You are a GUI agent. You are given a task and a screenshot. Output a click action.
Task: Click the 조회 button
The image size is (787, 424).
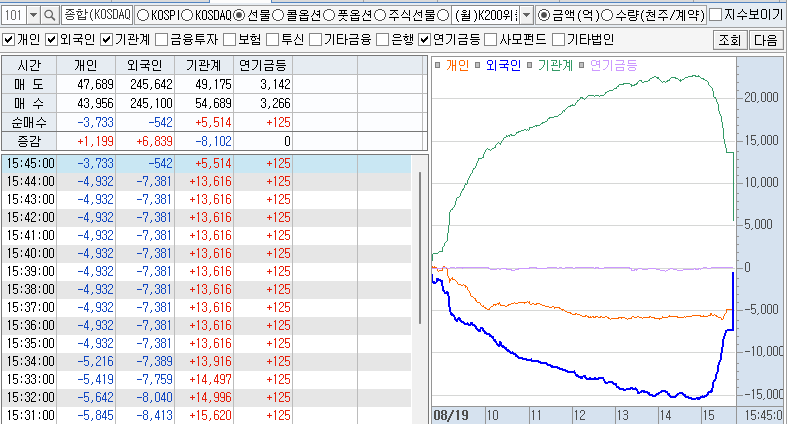pyautogui.click(x=730, y=40)
